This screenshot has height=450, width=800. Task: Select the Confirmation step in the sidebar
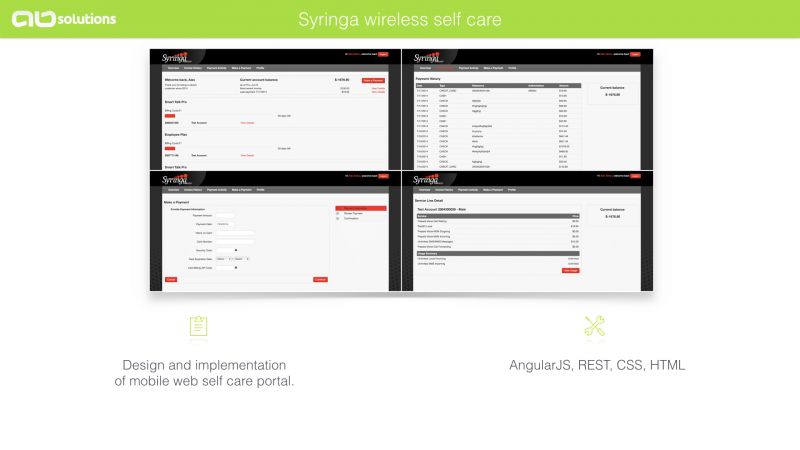351,218
